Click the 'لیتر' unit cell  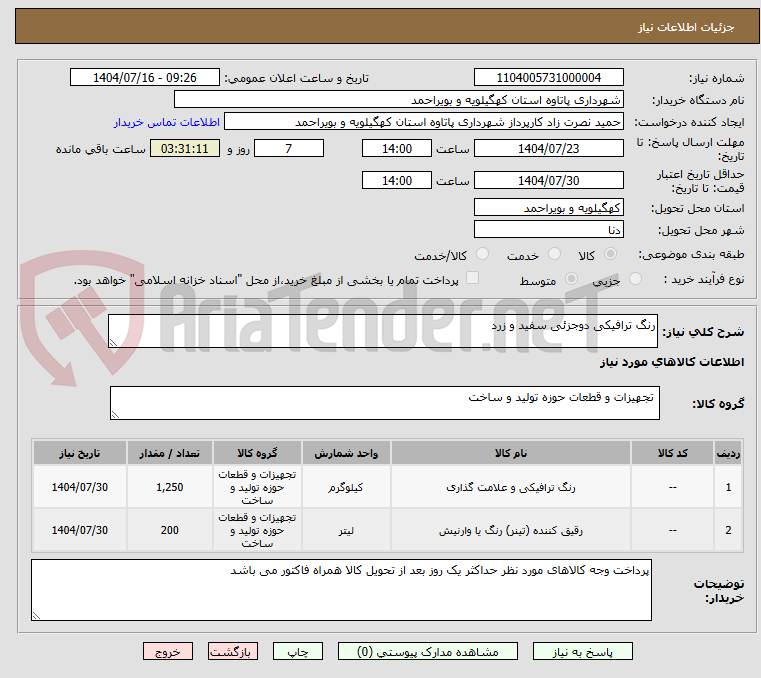coord(346,530)
